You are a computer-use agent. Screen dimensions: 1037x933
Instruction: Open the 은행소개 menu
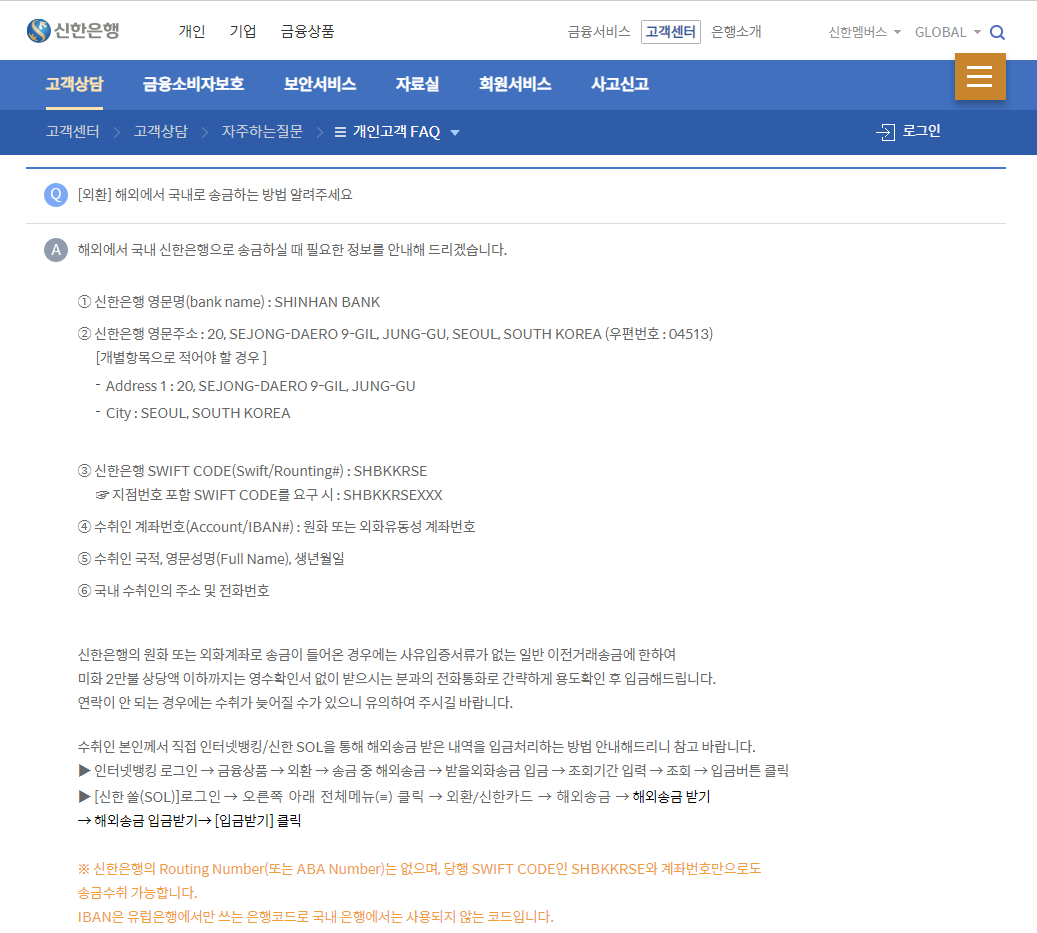click(x=736, y=32)
